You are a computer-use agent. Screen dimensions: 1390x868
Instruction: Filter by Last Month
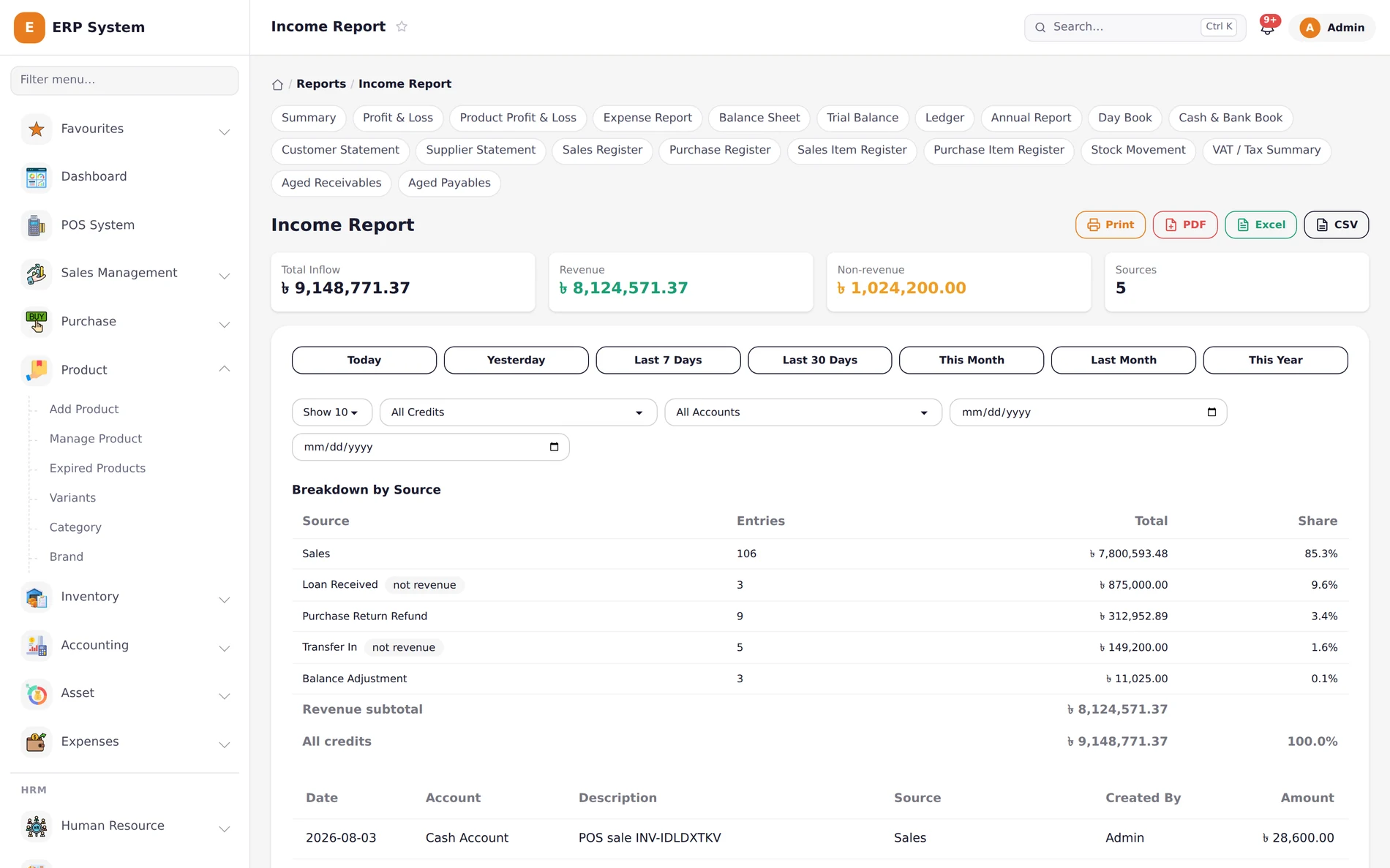(1124, 361)
